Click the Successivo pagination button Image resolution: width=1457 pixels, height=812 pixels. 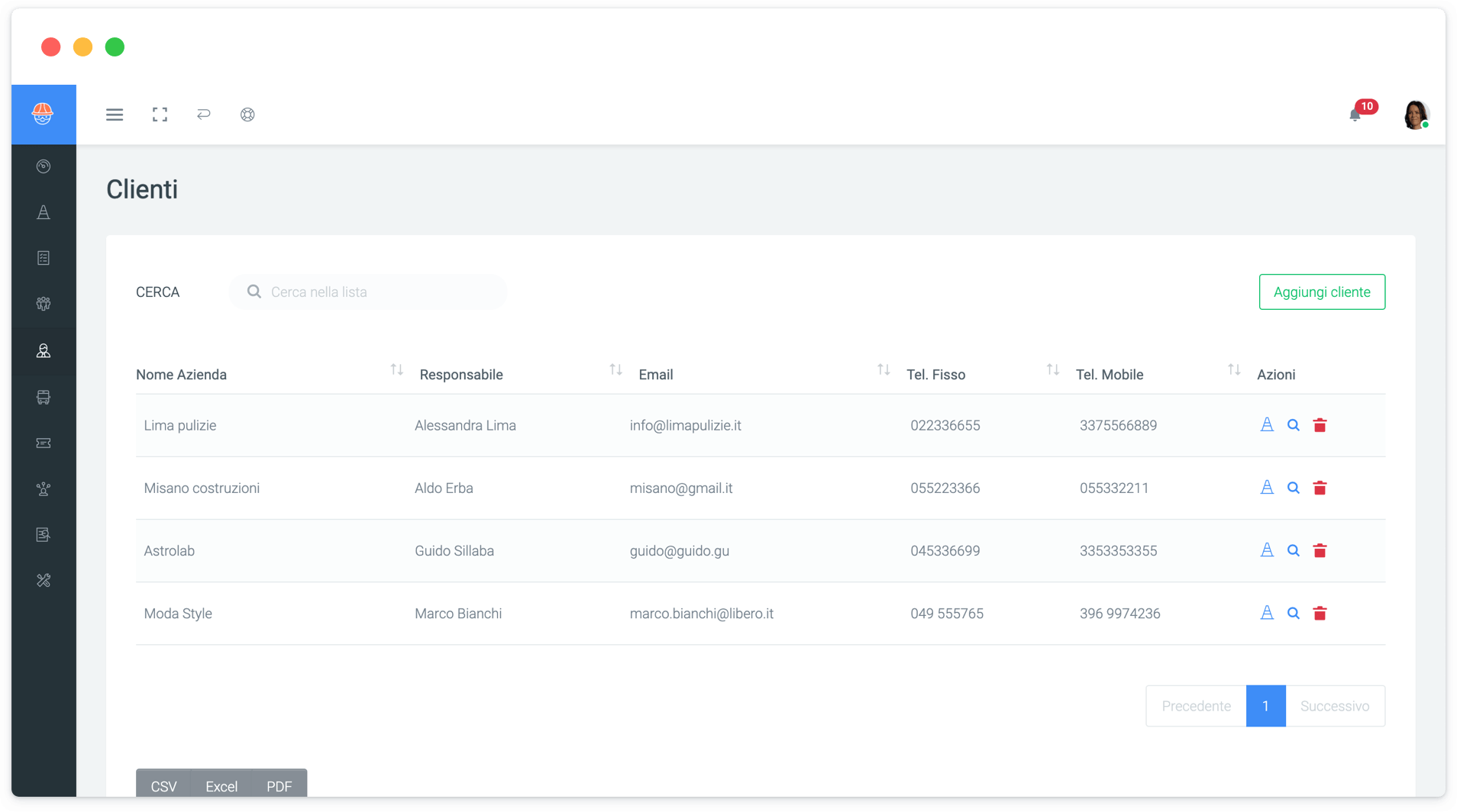[1335, 706]
